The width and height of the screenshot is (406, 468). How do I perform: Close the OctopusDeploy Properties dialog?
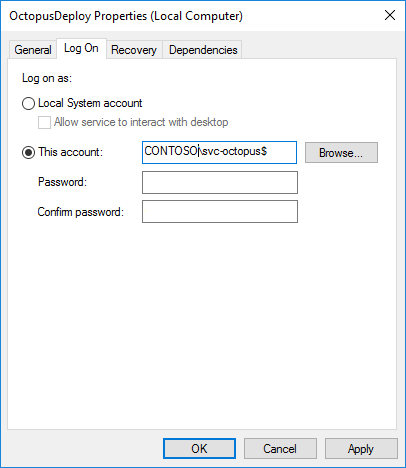pyautogui.click(x=389, y=15)
